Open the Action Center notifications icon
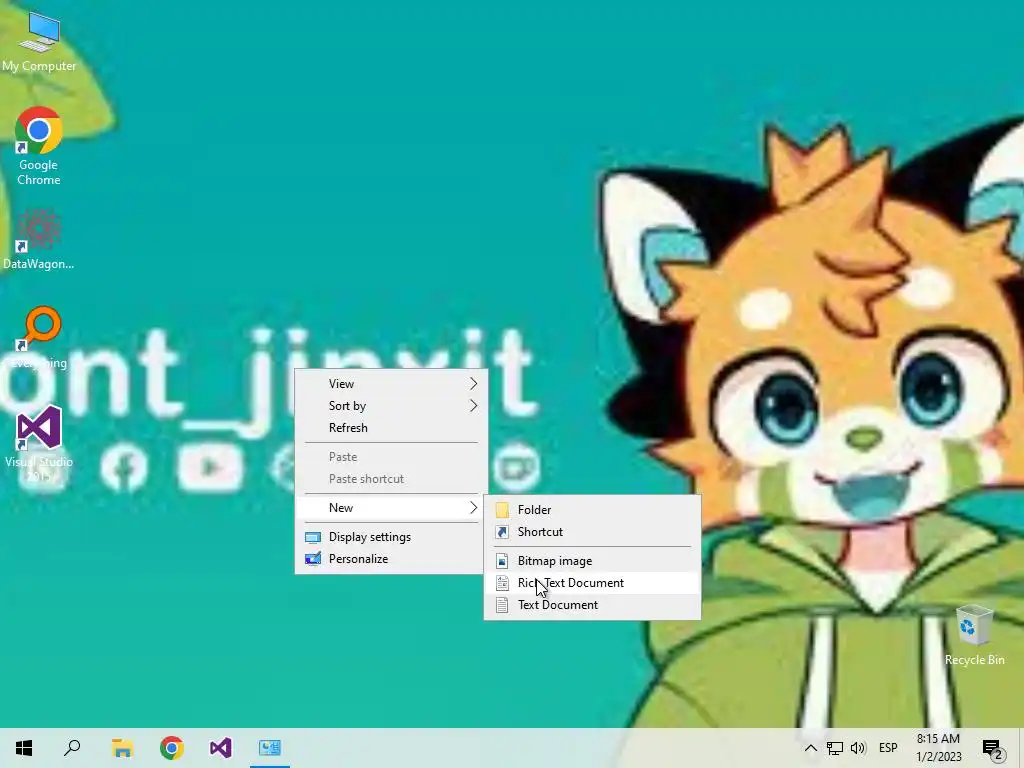Viewport: 1024px width, 768px height. pos(993,748)
